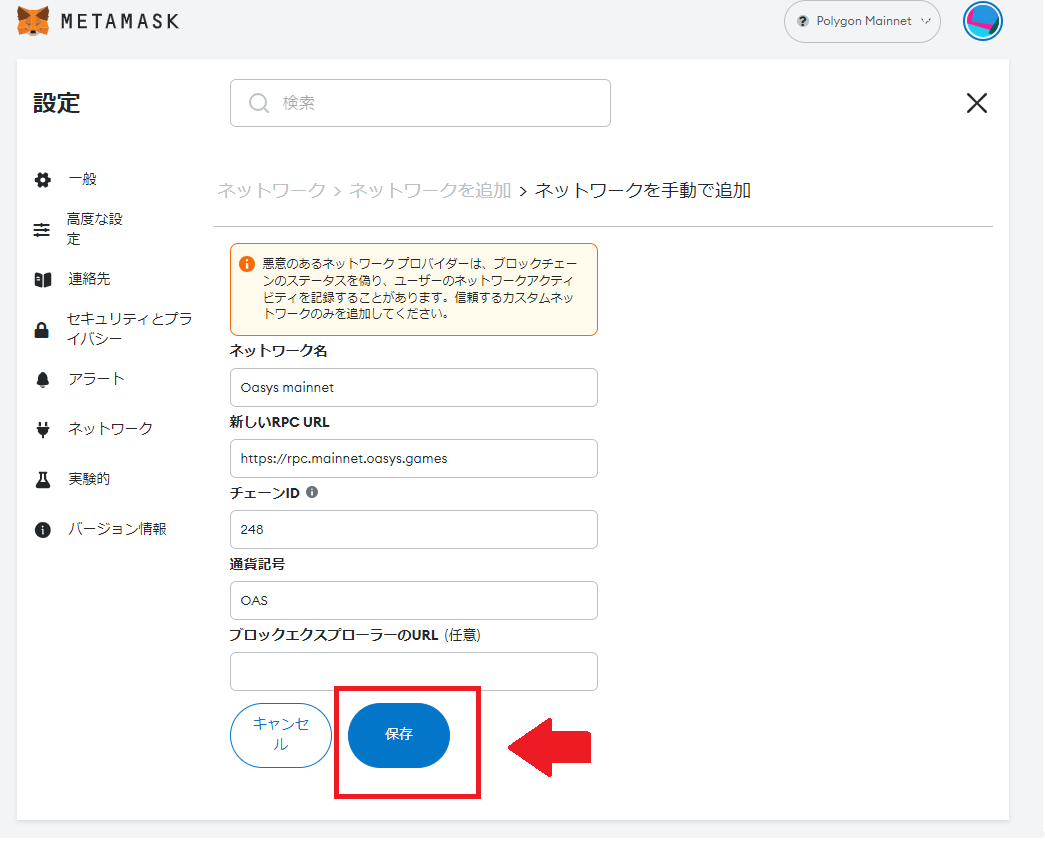The image size is (1045, 842).
Task: Click the チェーンID info tooltip icon
Action: [x=312, y=492]
